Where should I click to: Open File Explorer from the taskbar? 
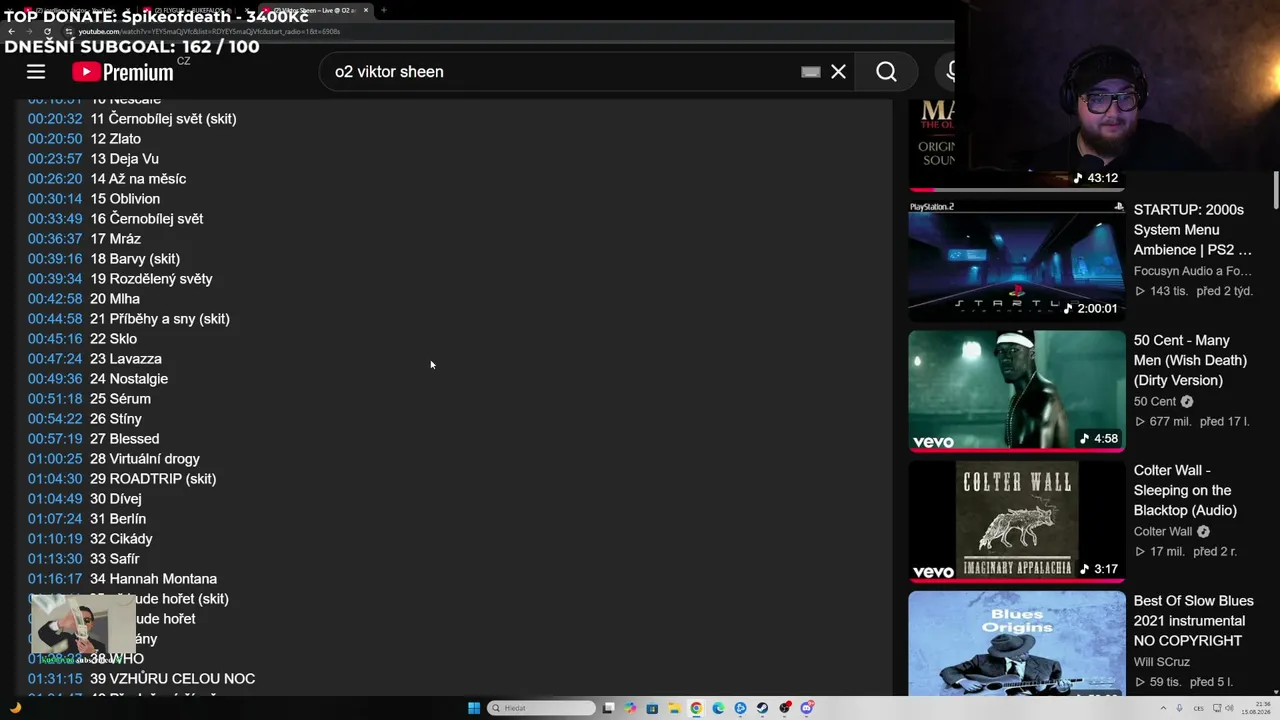[x=674, y=708]
